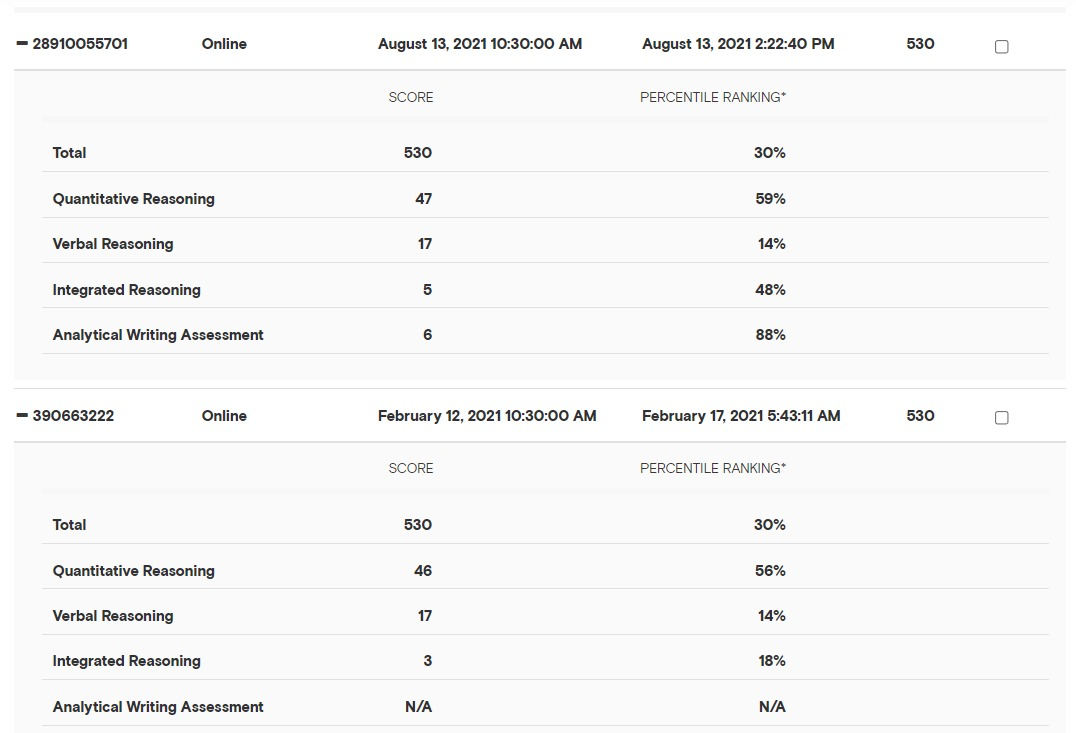
Task: Click the 88% percentile ranking value
Action: point(770,335)
